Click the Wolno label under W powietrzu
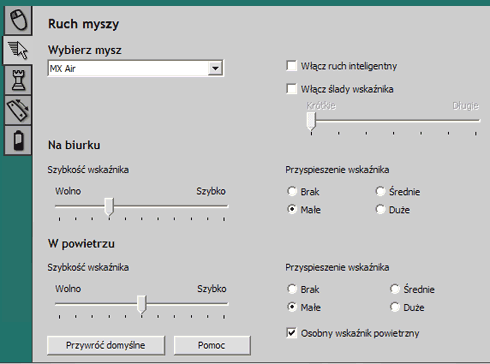Image resolution: width=490 pixels, height=364 pixels. tap(68, 289)
